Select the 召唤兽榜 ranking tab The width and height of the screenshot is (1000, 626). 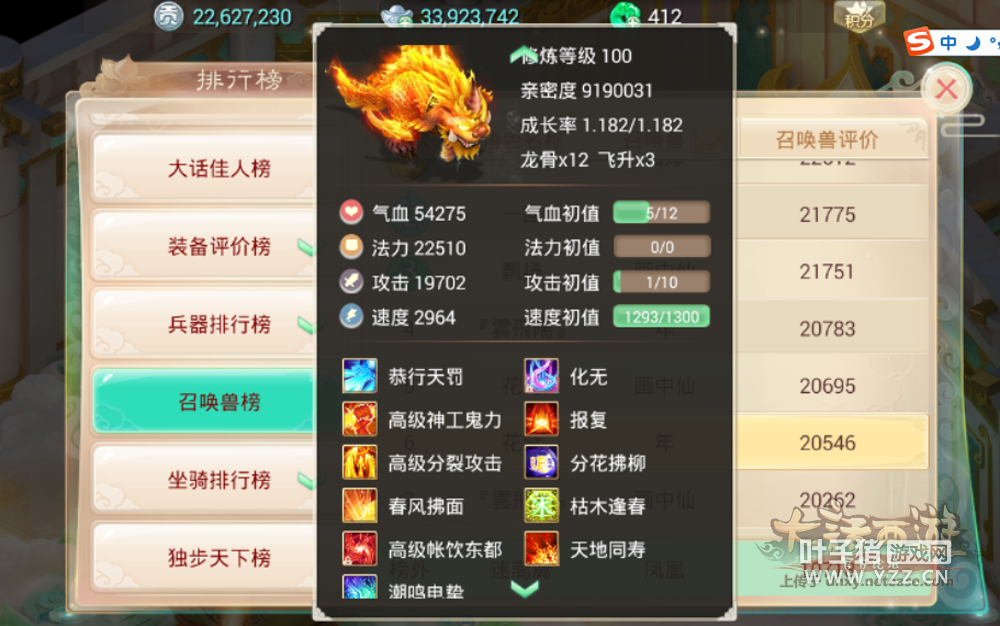coord(204,402)
